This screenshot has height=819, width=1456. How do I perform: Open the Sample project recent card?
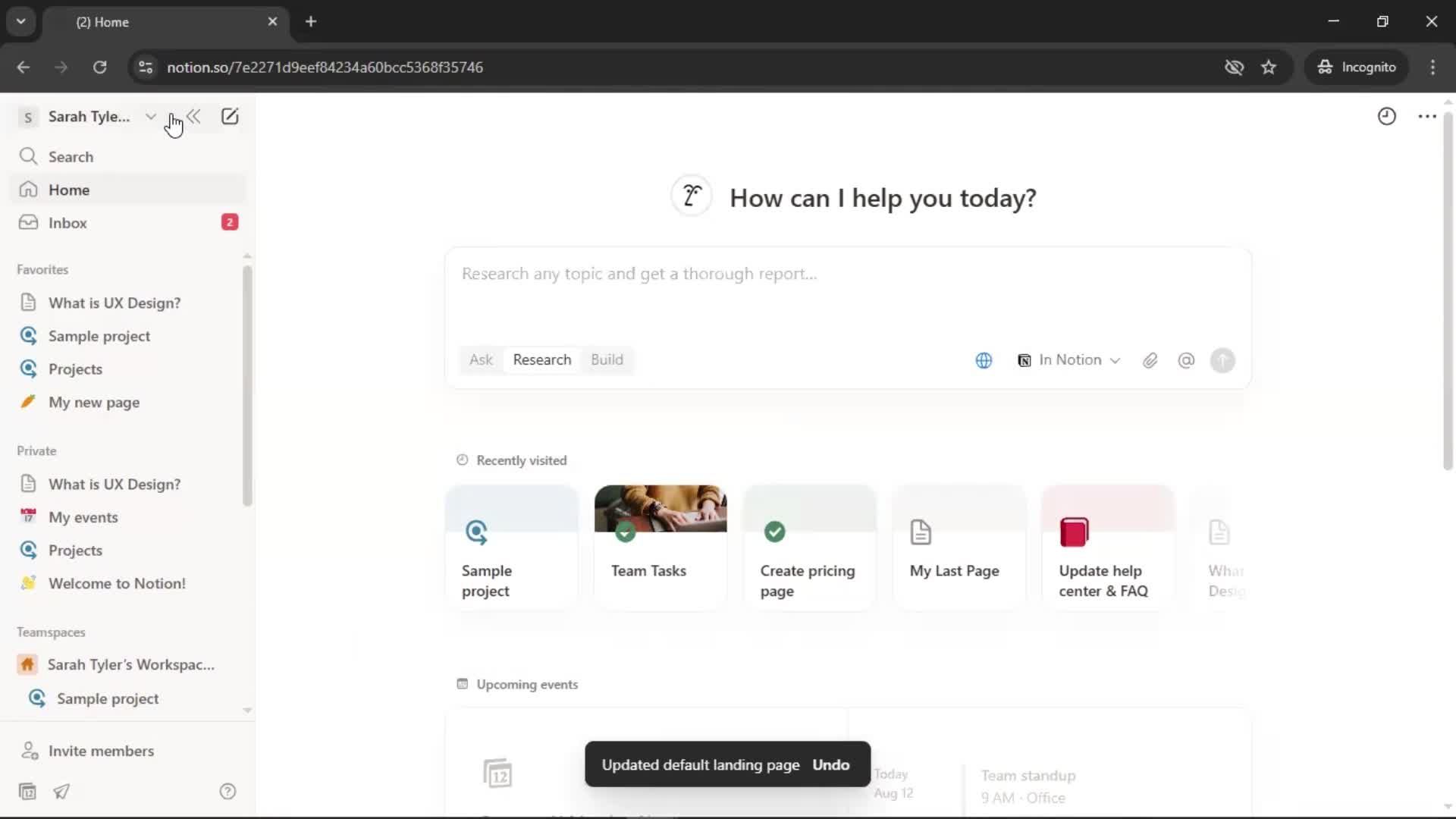click(512, 548)
